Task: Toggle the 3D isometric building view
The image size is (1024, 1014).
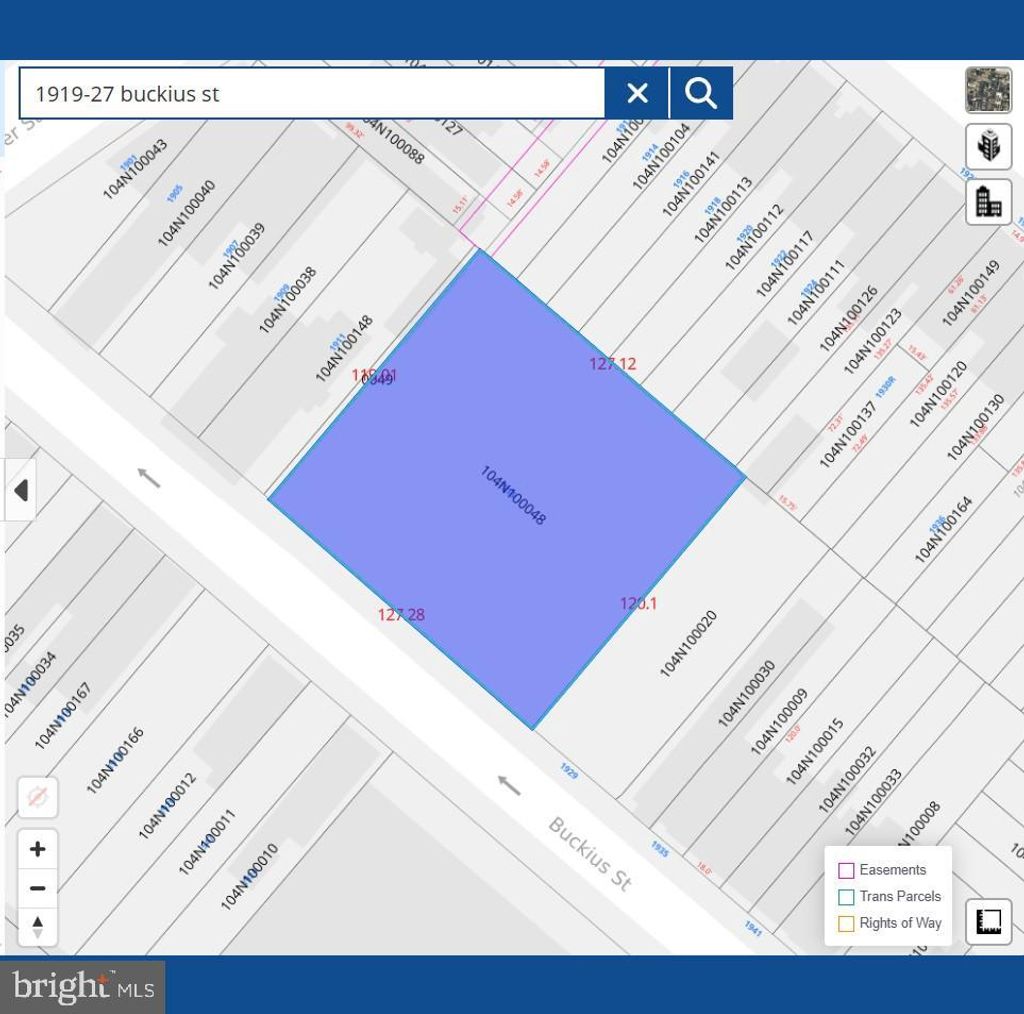Action: point(988,147)
